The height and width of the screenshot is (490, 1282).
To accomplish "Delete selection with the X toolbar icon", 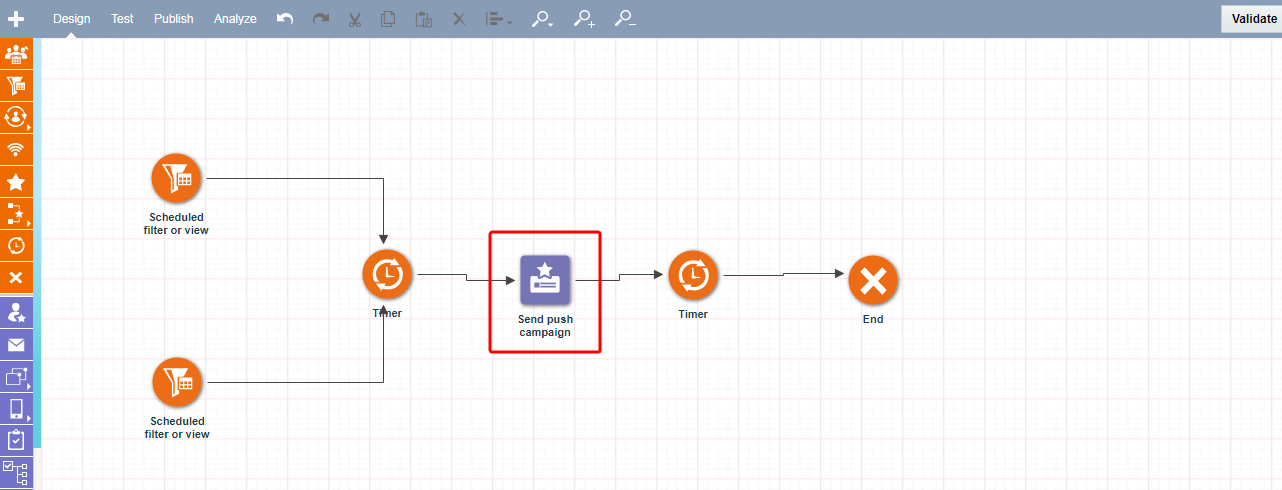I will point(459,19).
